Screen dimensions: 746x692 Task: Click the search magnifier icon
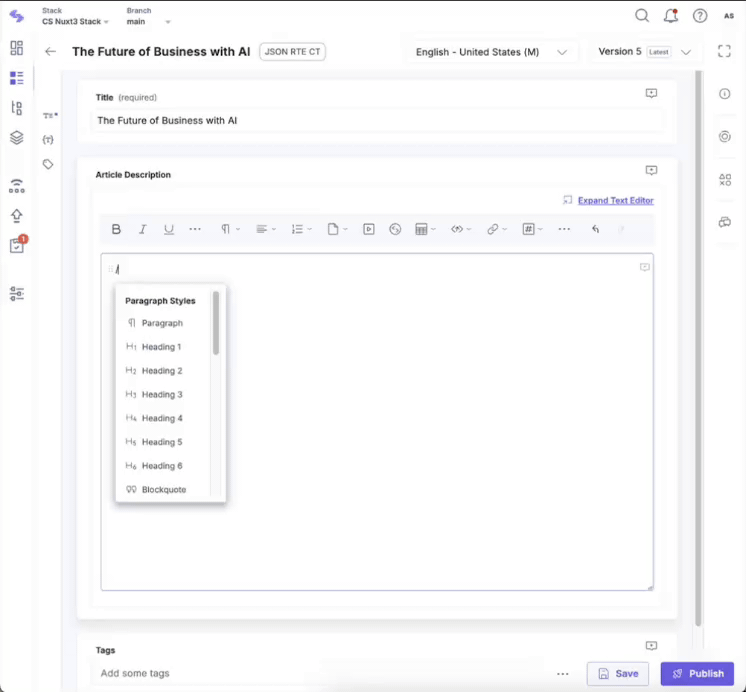click(642, 16)
